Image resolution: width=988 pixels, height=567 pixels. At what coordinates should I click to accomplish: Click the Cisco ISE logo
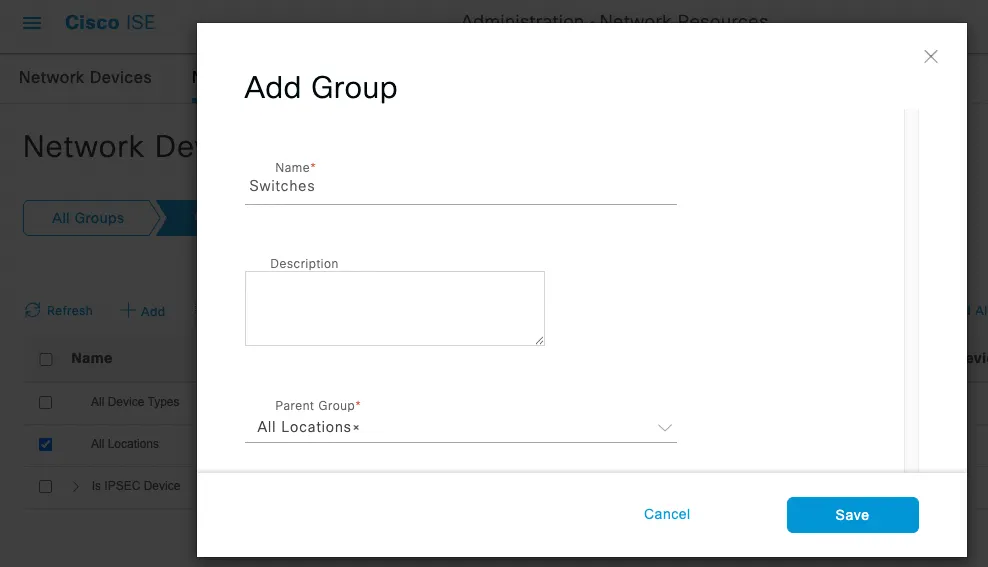coord(110,23)
